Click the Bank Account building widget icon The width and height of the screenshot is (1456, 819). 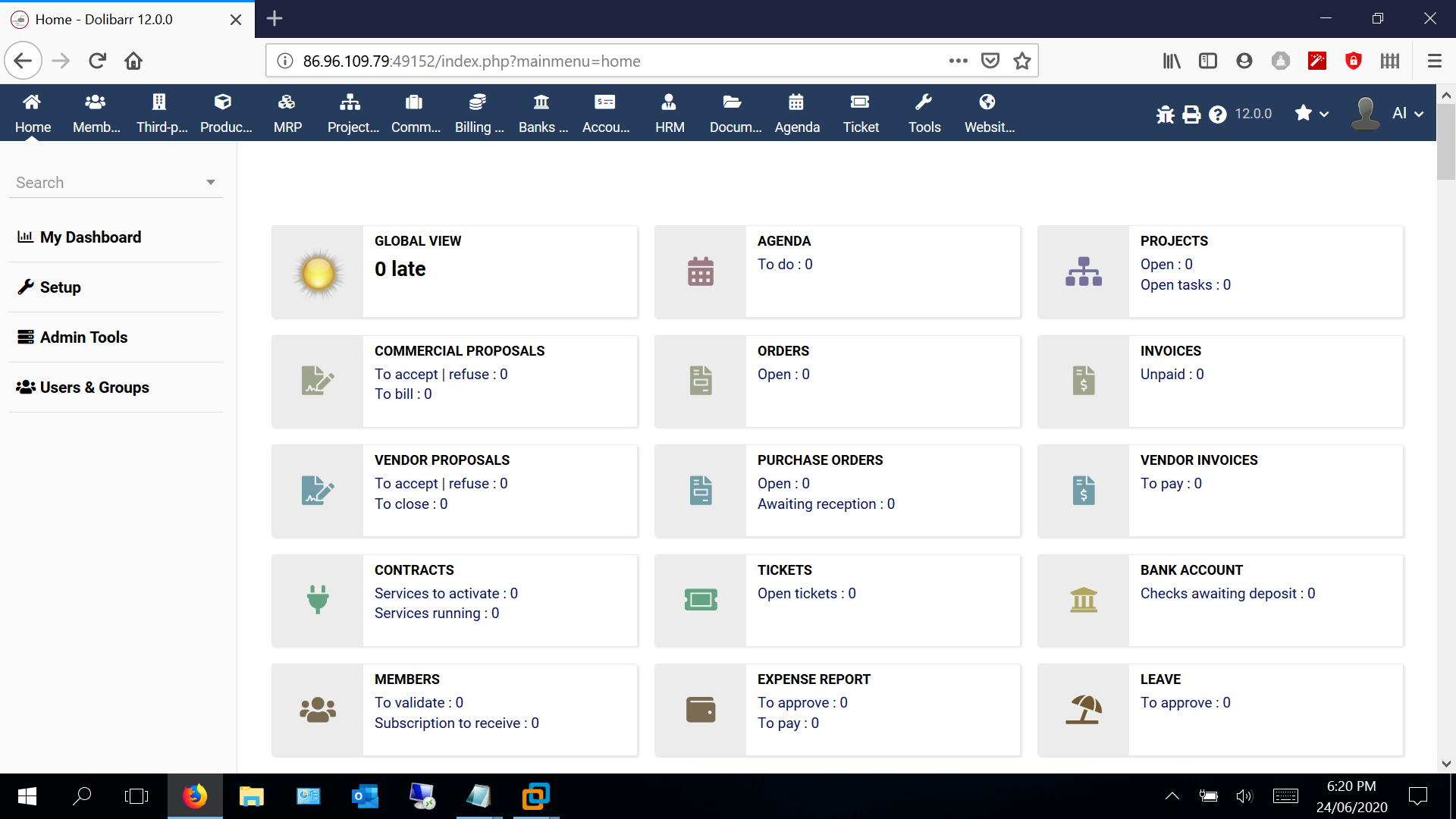point(1084,600)
